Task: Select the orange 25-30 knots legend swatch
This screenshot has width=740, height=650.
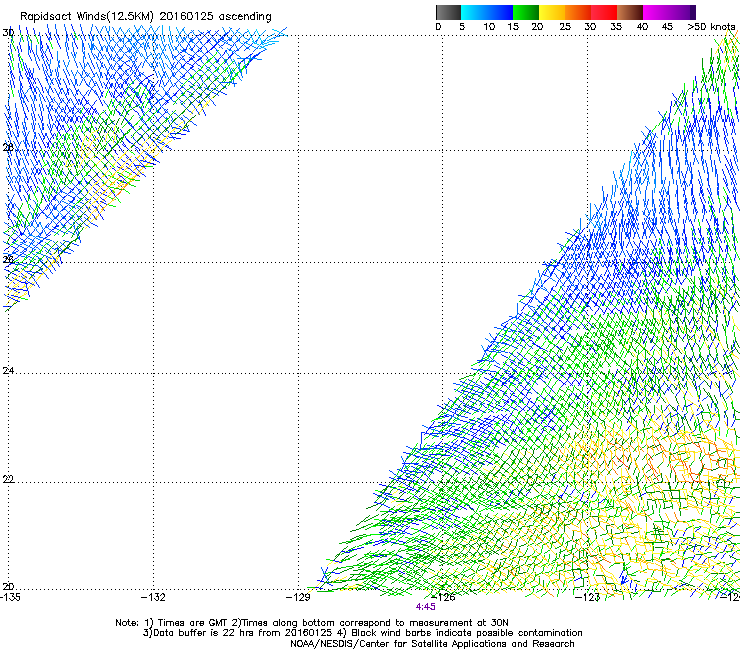Action: point(578,12)
